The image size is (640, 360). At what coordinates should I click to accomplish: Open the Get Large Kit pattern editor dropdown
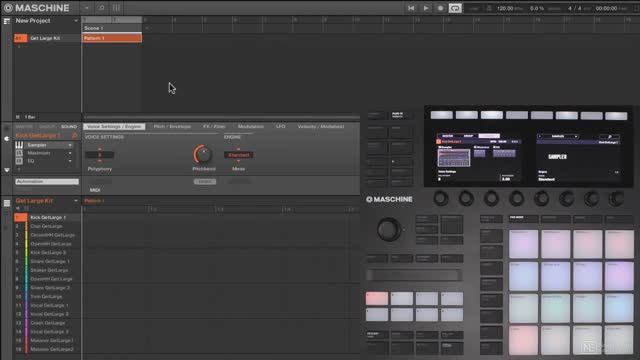pyautogui.click(x=76, y=201)
